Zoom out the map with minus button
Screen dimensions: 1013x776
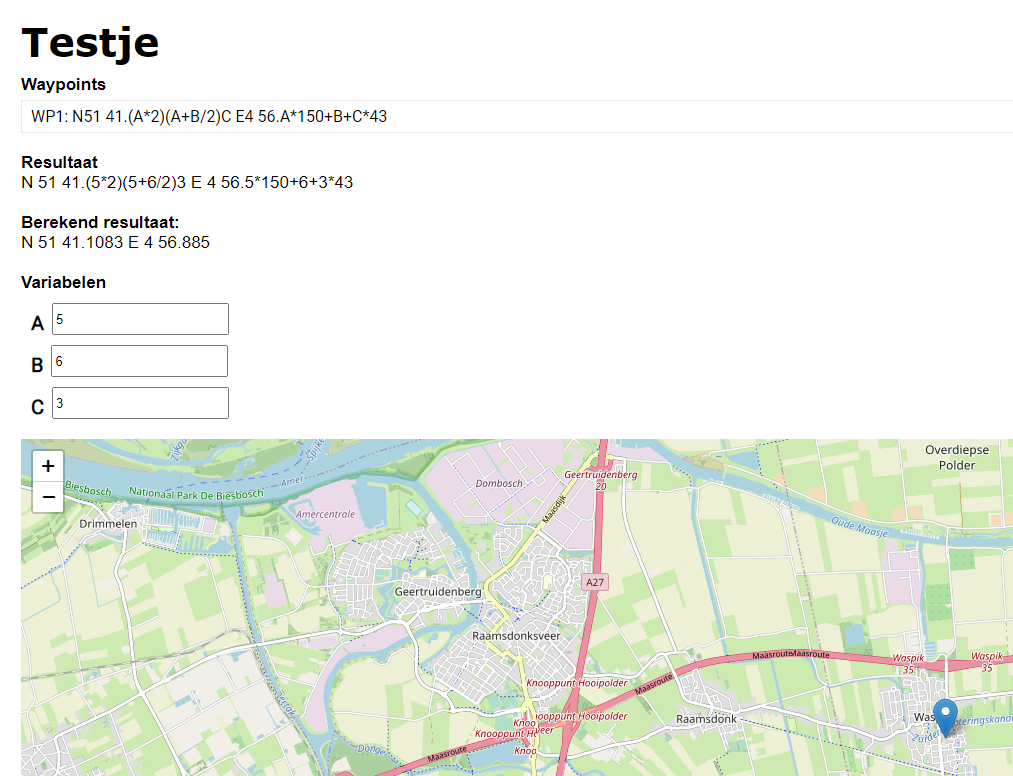(x=48, y=497)
